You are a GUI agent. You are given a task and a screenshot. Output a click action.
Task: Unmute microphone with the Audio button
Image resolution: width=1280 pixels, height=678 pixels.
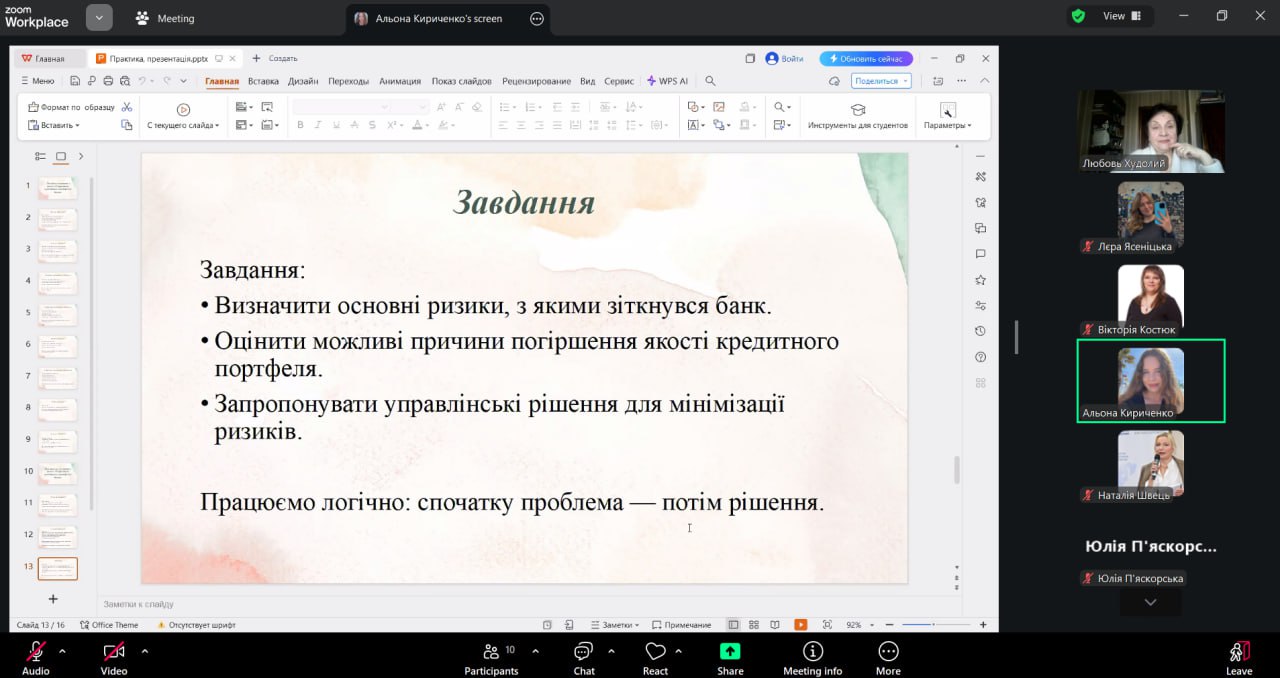36,652
